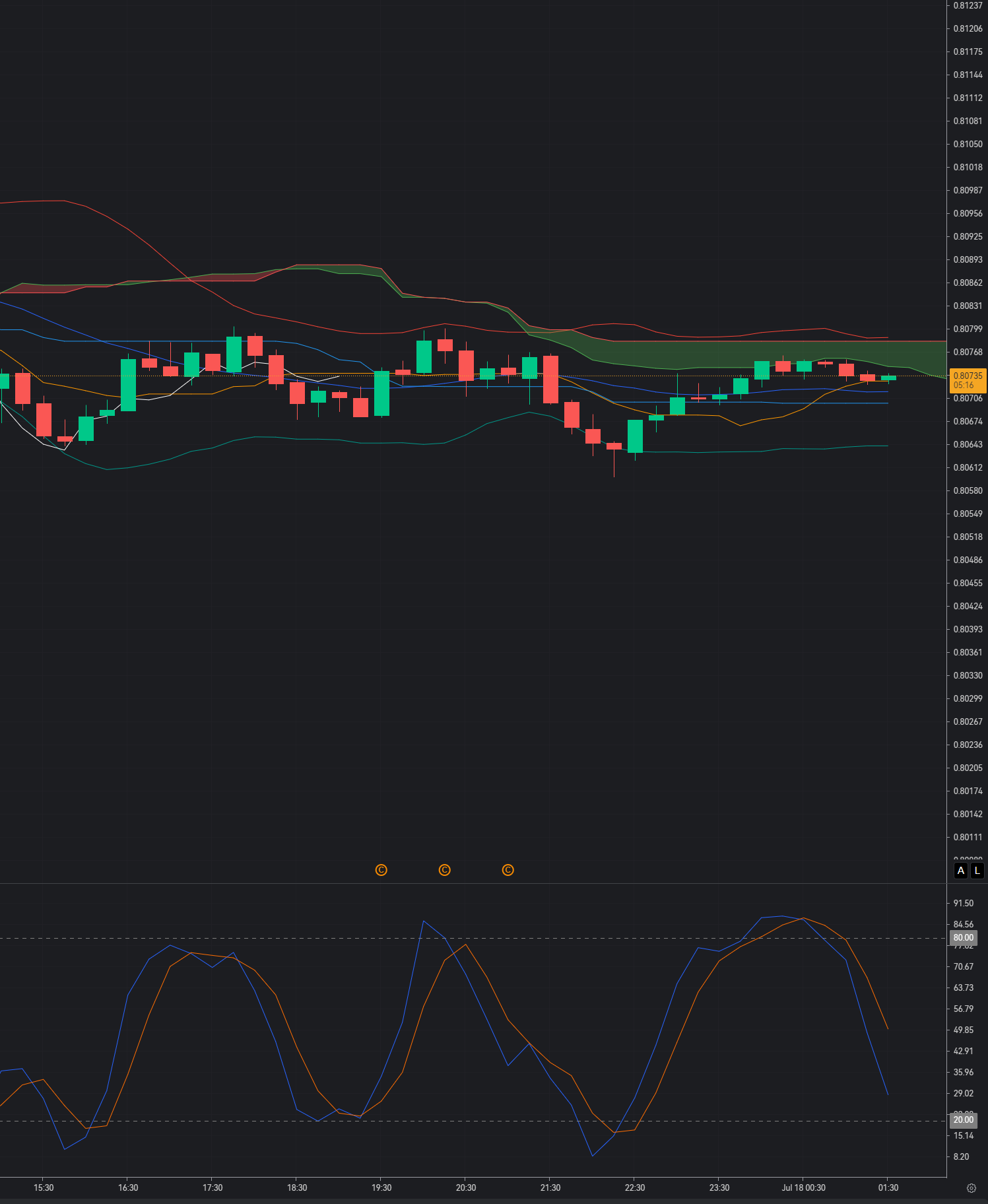Open the event marker between 20:30 and 21:30
The width and height of the screenshot is (988, 1204).
point(508,870)
